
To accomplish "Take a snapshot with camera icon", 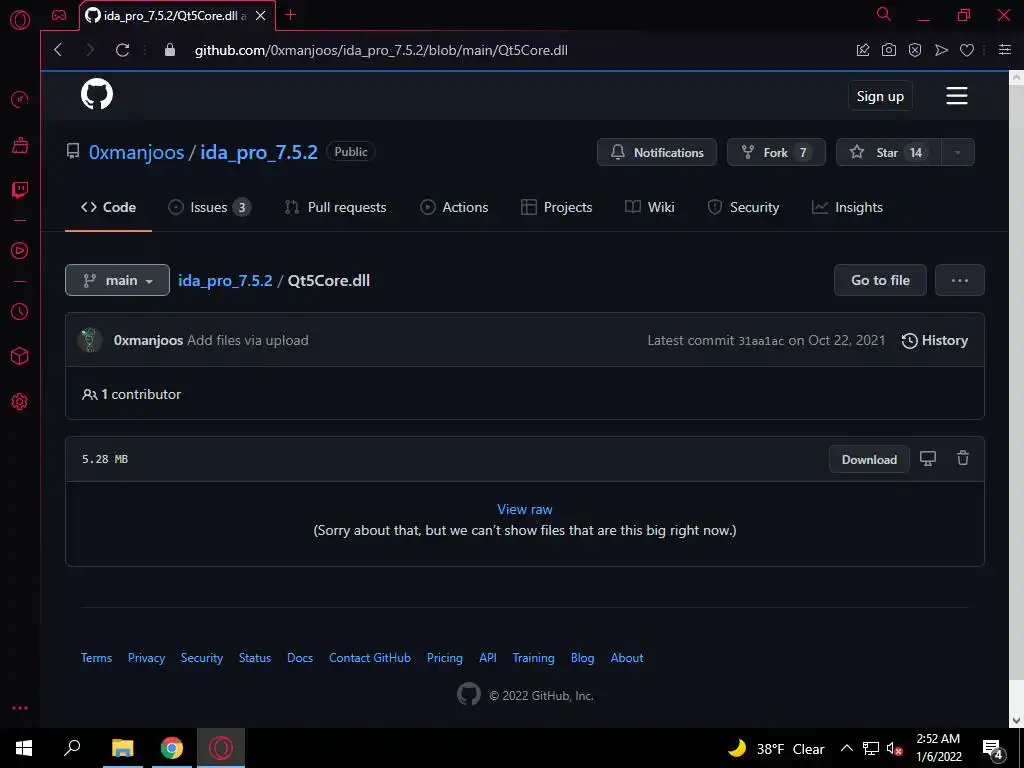I will point(889,50).
